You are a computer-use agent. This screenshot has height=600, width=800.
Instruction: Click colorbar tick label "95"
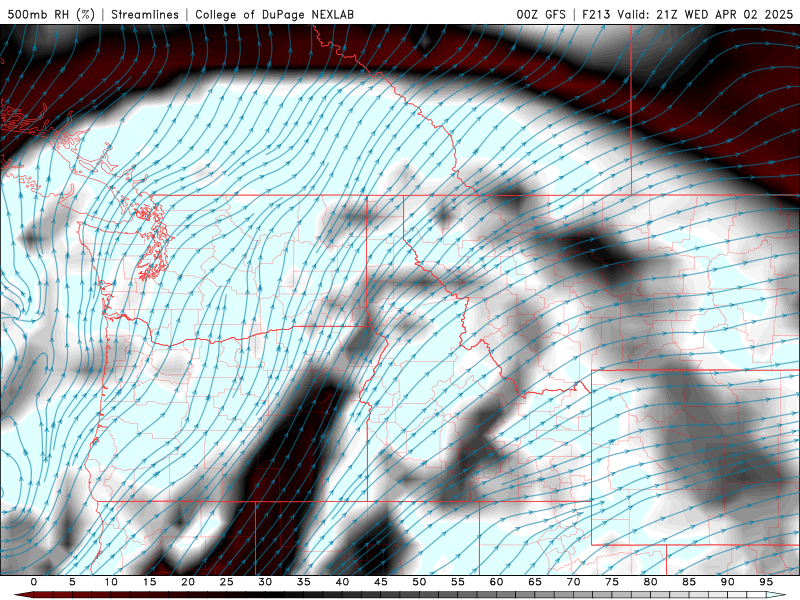tap(766, 582)
